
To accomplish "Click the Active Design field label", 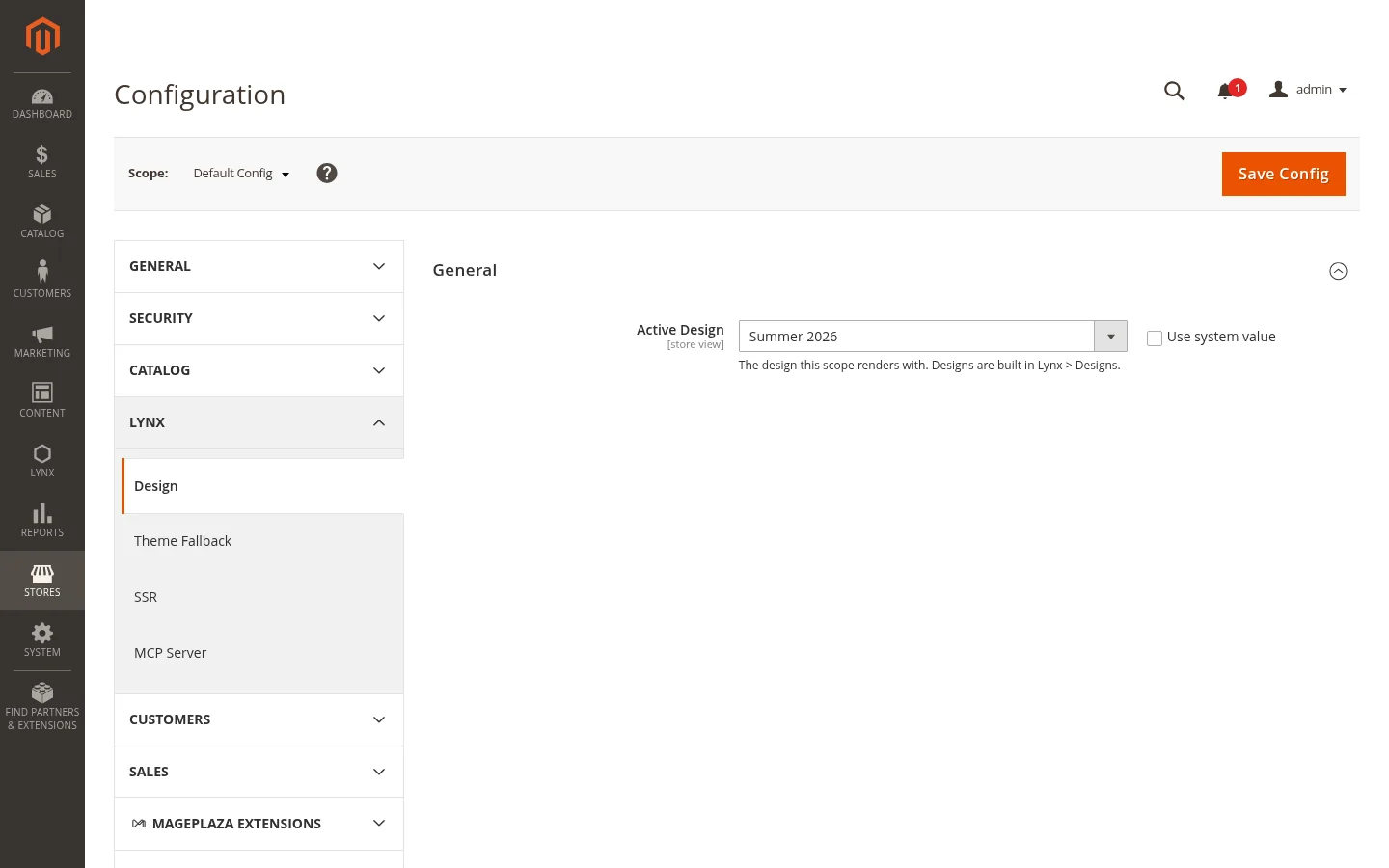I will pos(680,330).
